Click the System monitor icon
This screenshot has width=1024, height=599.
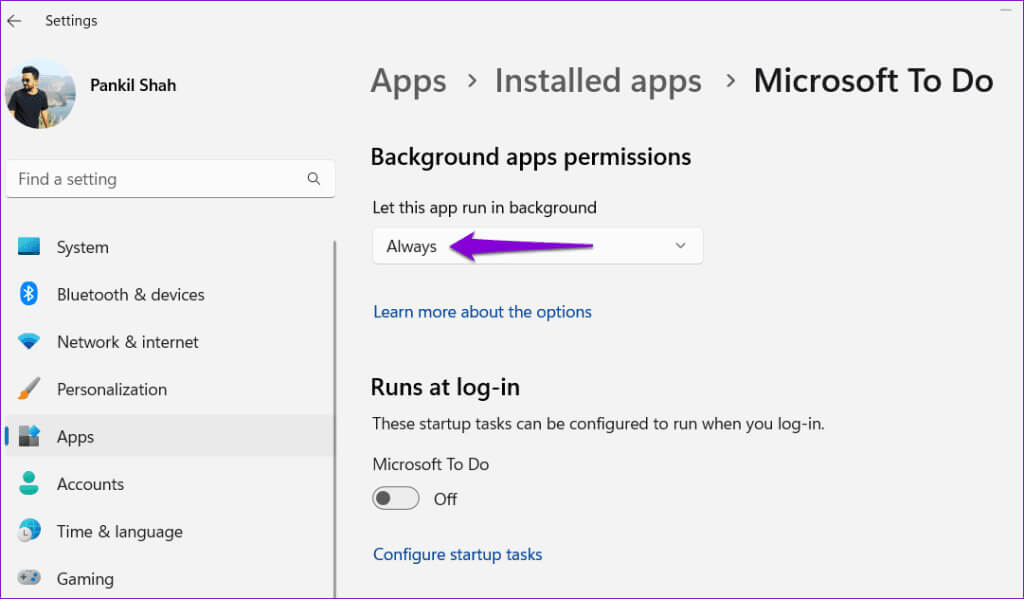pyautogui.click(x=29, y=246)
